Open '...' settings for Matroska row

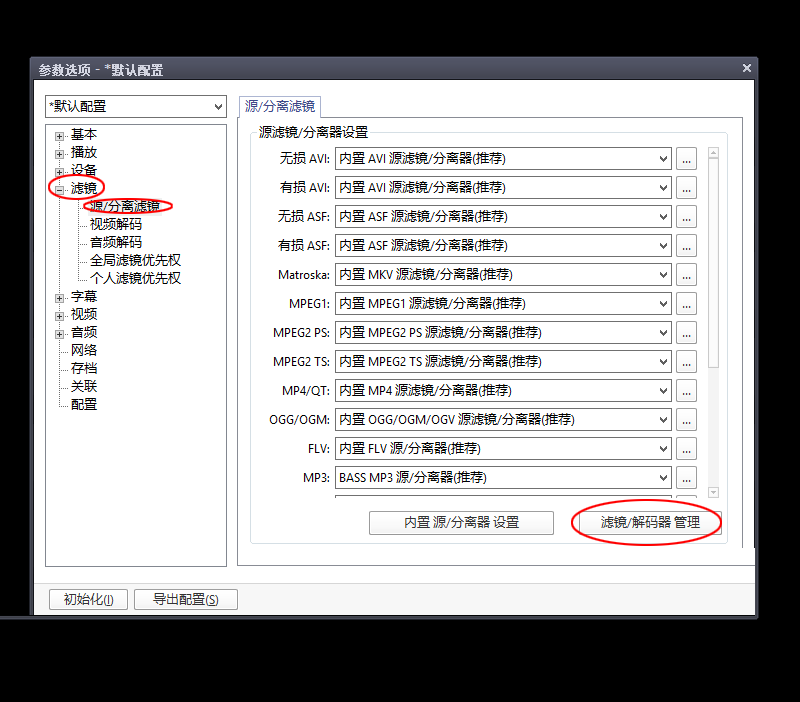pos(686,274)
